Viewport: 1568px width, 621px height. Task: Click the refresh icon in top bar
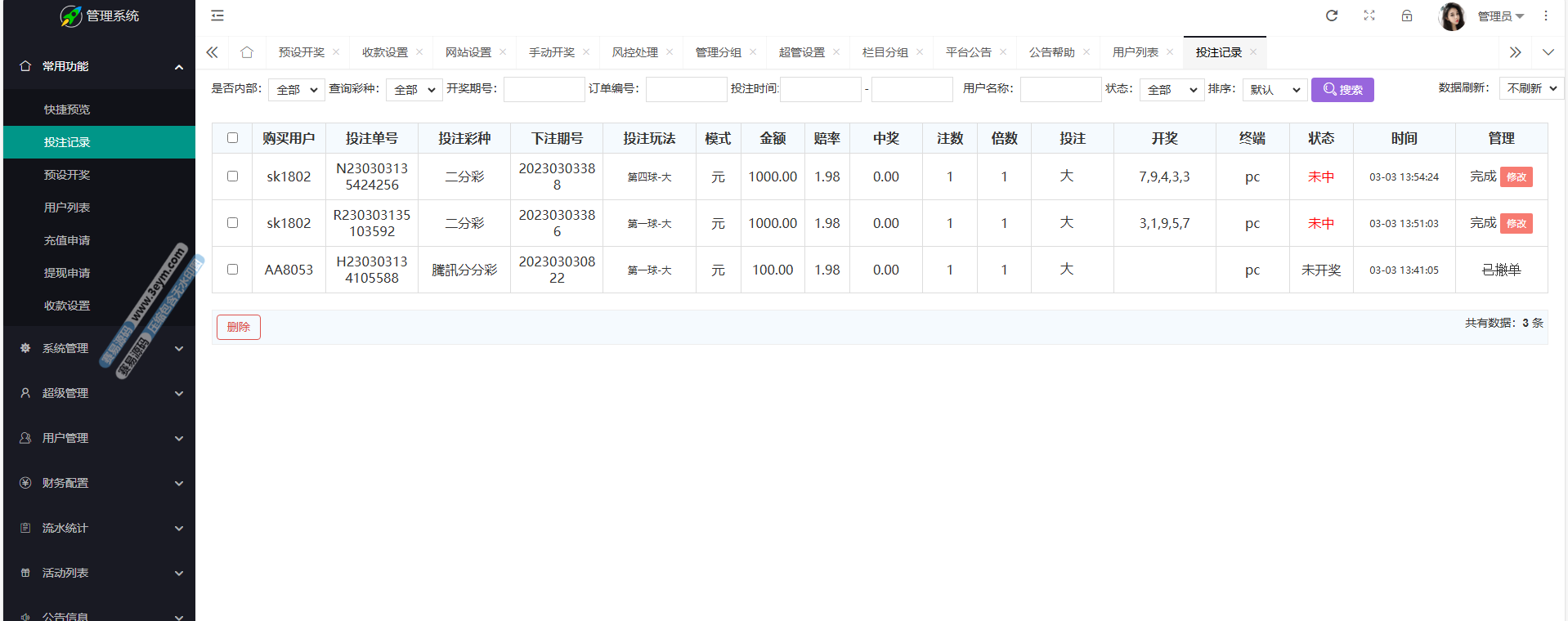pos(1331,16)
